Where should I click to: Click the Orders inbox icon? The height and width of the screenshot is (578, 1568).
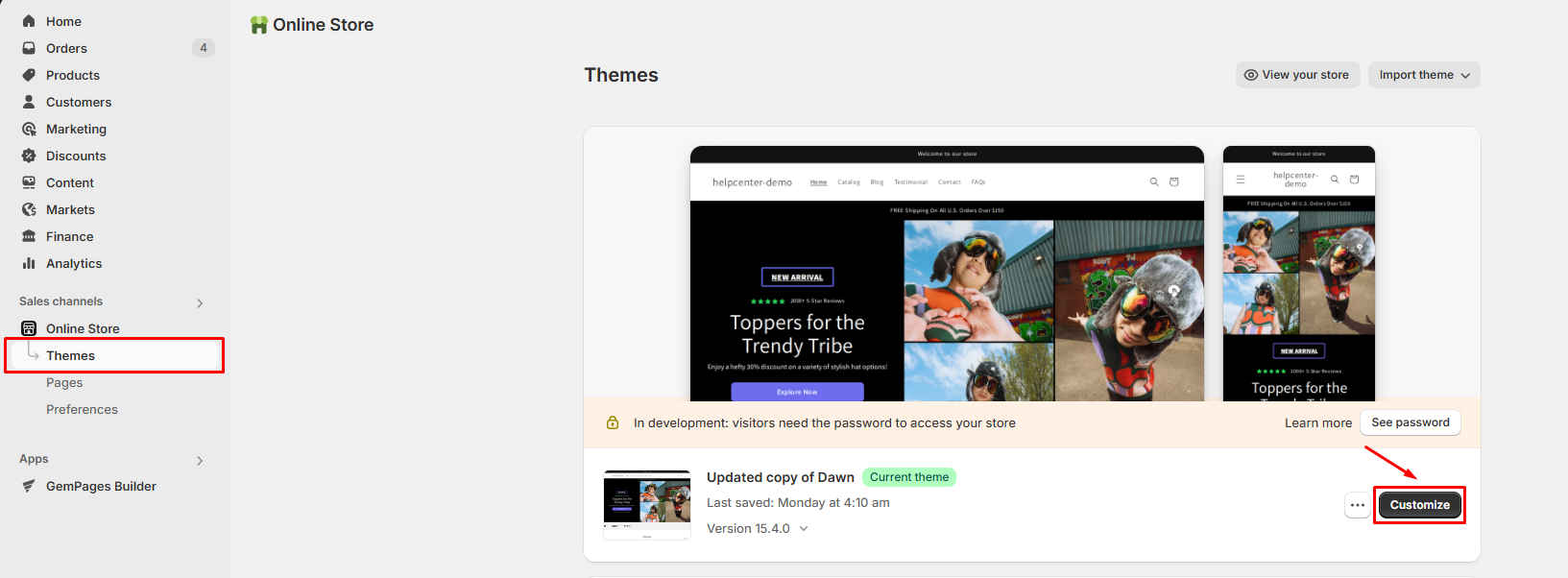29,48
